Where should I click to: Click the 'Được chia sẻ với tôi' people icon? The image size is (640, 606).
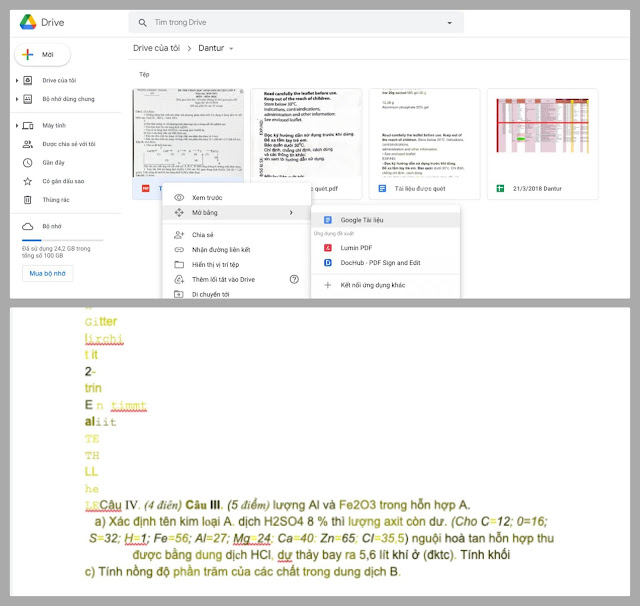pos(28,144)
